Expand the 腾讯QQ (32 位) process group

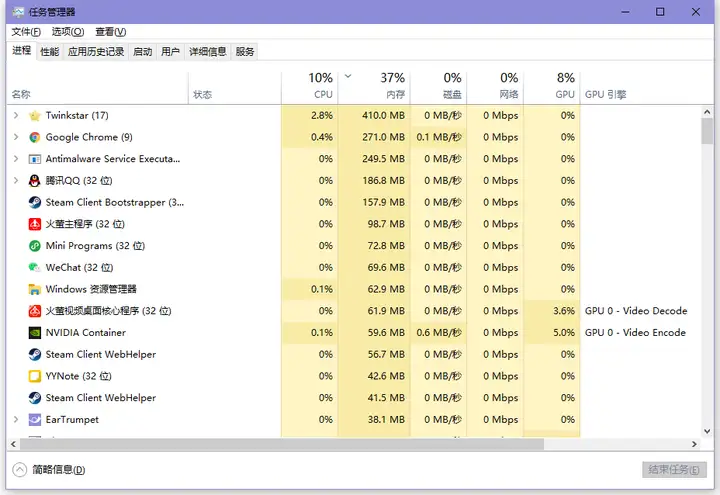tap(16, 180)
